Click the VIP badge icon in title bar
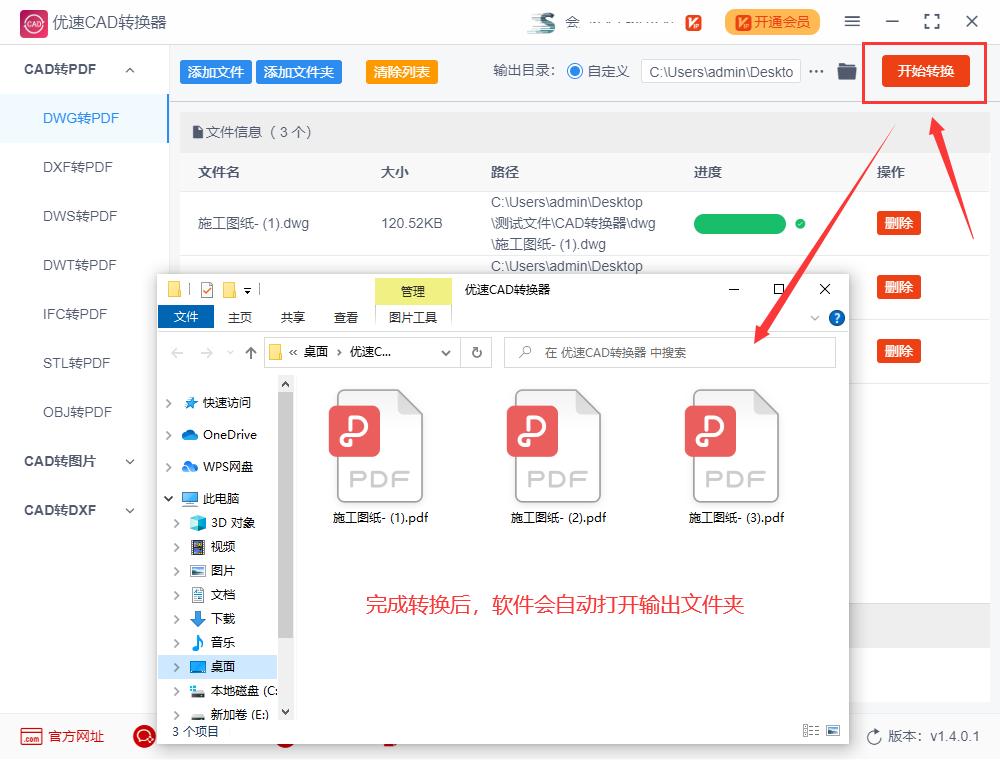1000x760 pixels. click(x=694, y=22)
